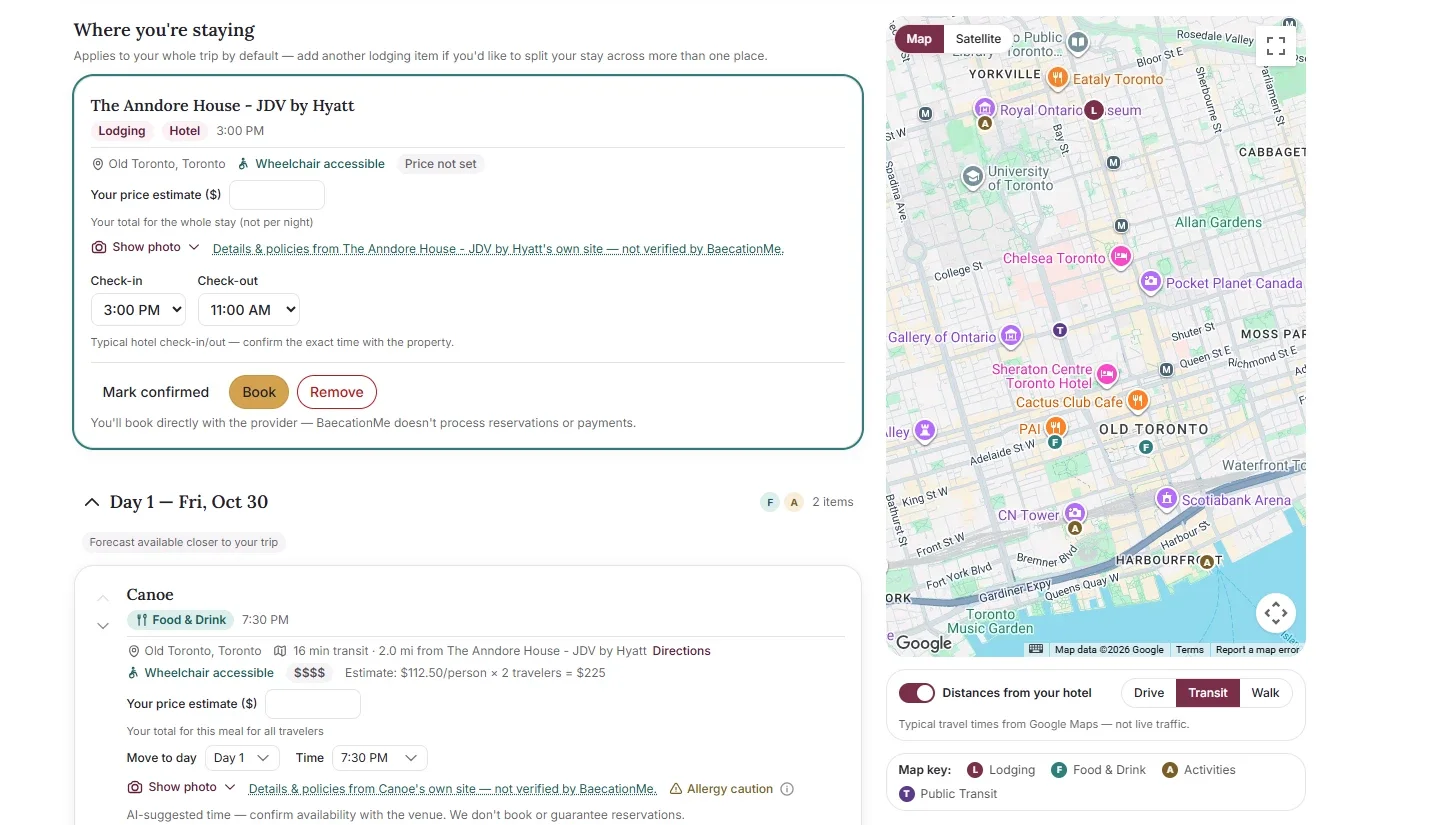Open Directions link for Canoe
Screen dimensions: 1441x825
682,651
